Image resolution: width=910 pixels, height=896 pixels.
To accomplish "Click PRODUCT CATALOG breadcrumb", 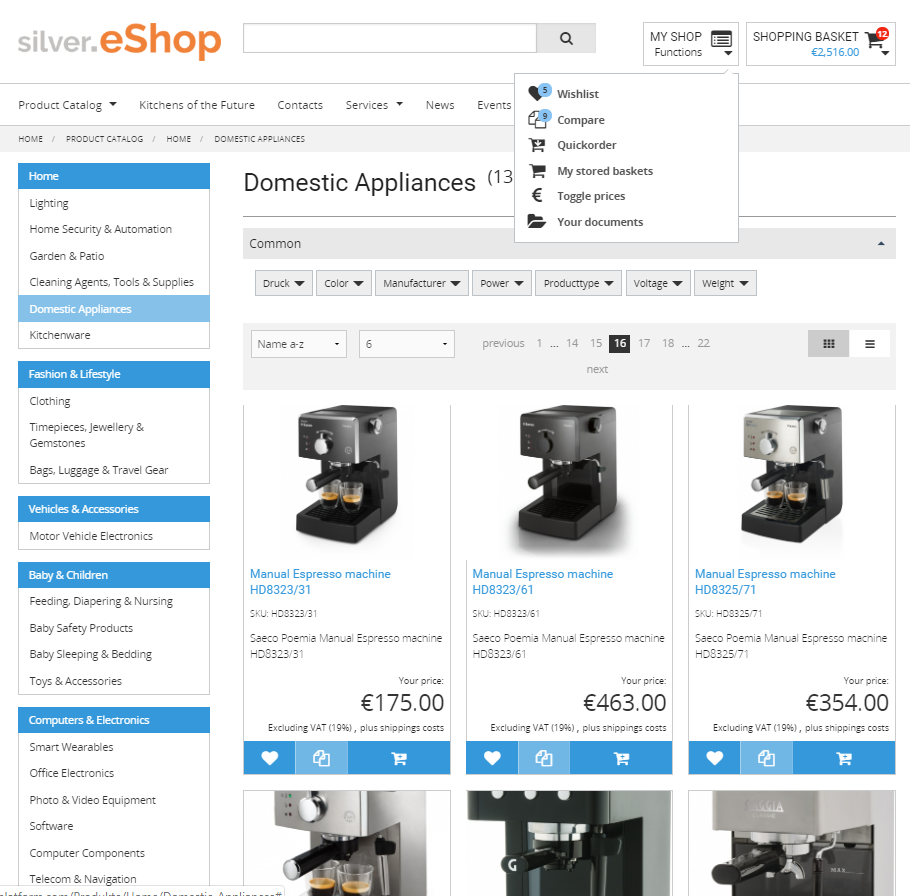I will click(x=104, y=139).
